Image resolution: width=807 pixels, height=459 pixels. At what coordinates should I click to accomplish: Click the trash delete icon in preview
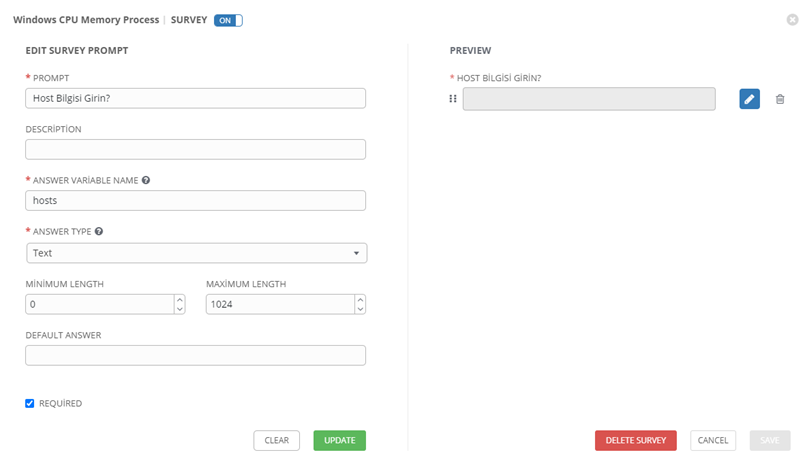click(x=780, y=99)
